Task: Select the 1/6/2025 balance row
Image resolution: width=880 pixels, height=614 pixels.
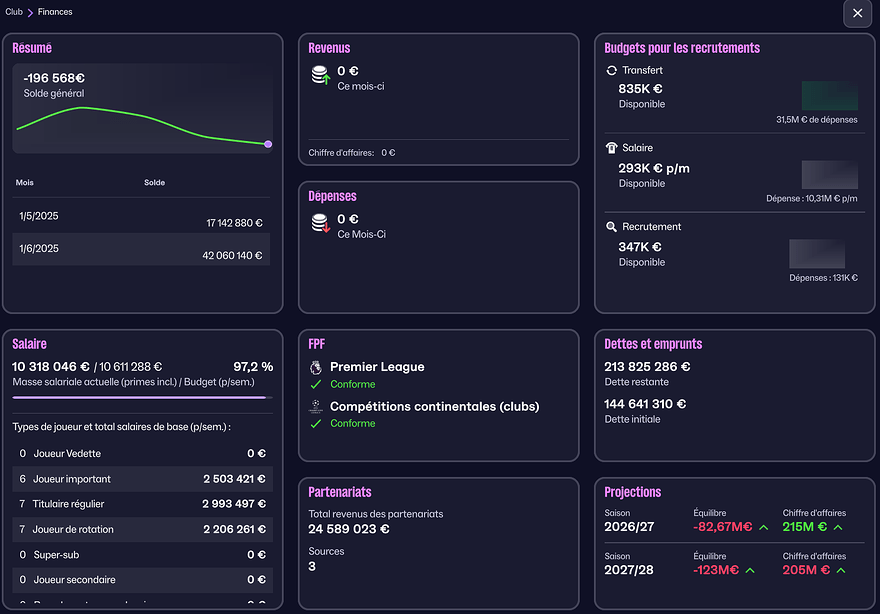Action: (x=141, y=249)
